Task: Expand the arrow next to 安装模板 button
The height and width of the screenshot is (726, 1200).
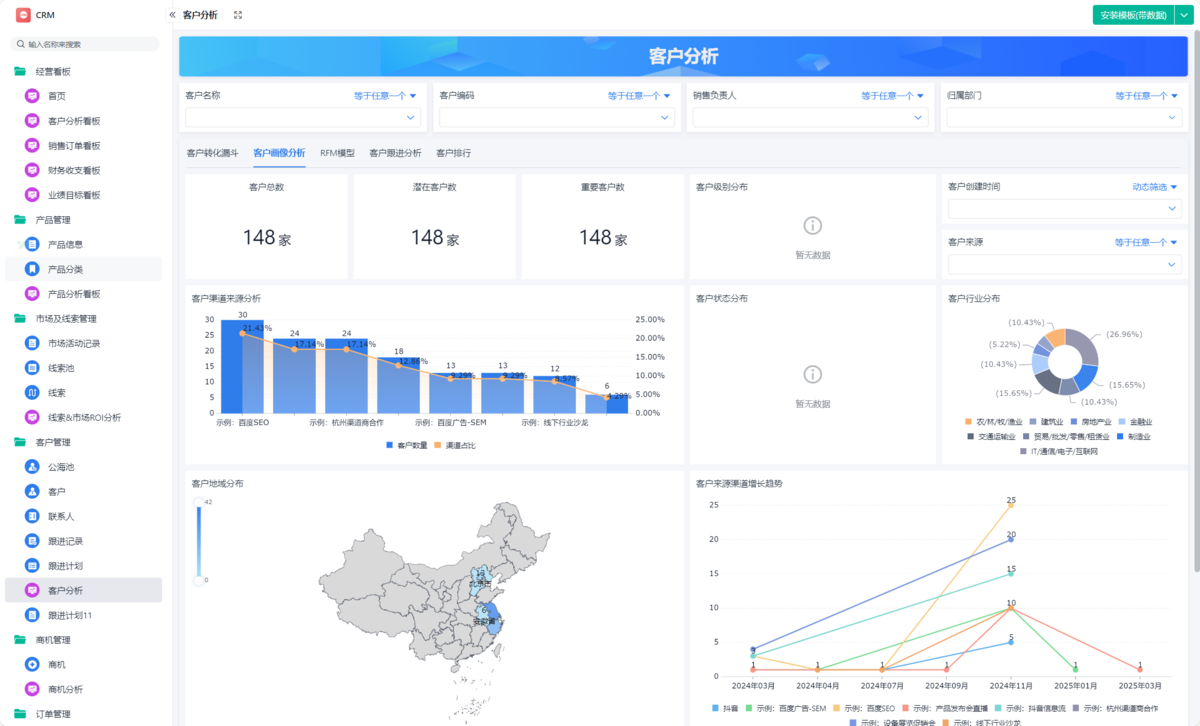Action: coord(1184,15)
